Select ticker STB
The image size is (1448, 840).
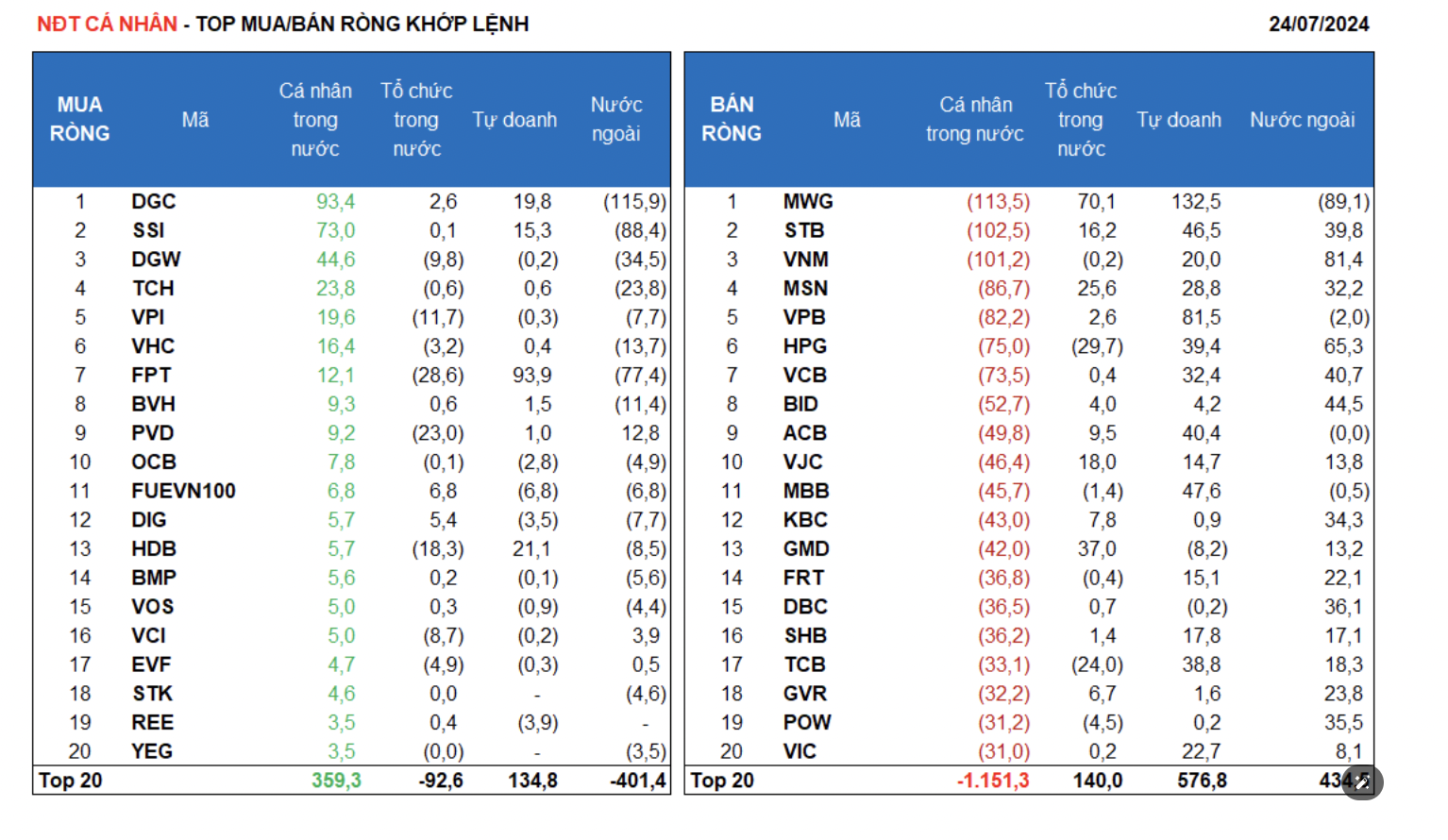coord(804,230)
